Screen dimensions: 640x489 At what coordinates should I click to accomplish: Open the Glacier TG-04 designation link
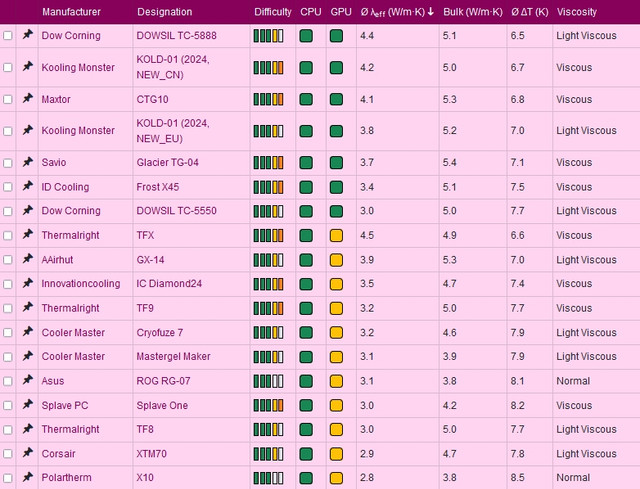coord(167,162)
